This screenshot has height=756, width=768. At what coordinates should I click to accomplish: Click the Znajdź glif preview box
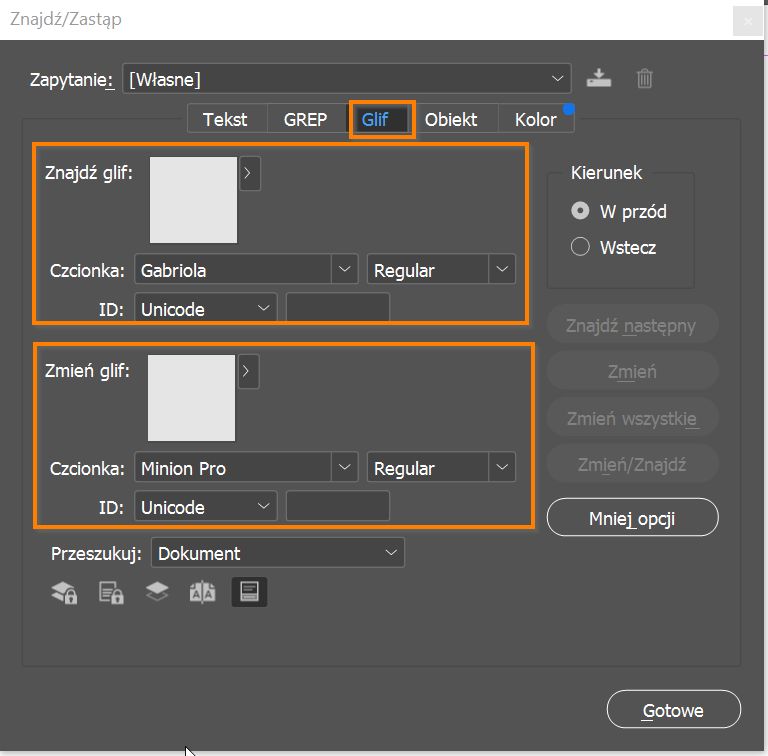point(193,199)
